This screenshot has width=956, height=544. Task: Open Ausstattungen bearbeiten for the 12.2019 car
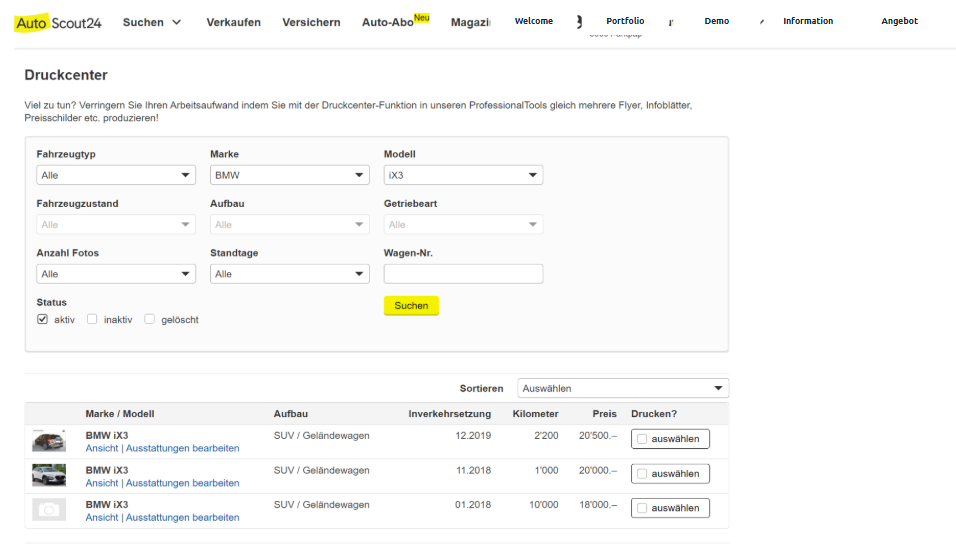click(x=182, y=448)
